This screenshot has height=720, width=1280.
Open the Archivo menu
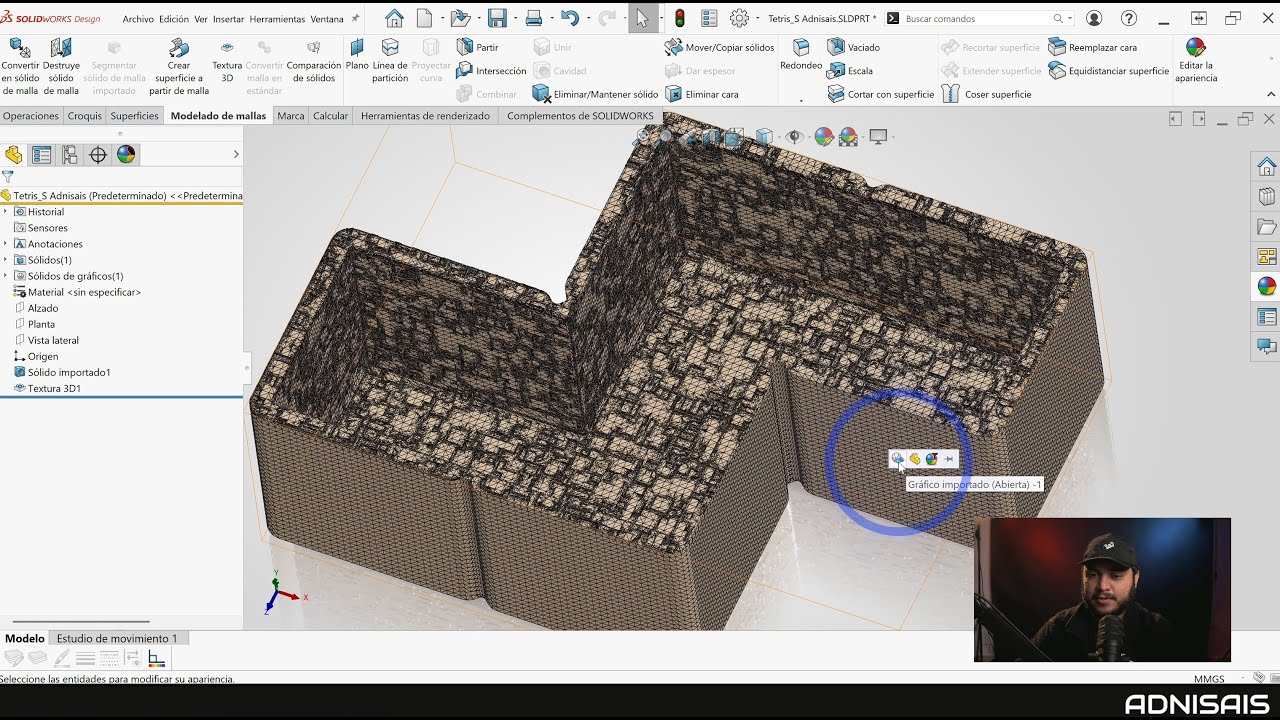click(x=138, y=19)
